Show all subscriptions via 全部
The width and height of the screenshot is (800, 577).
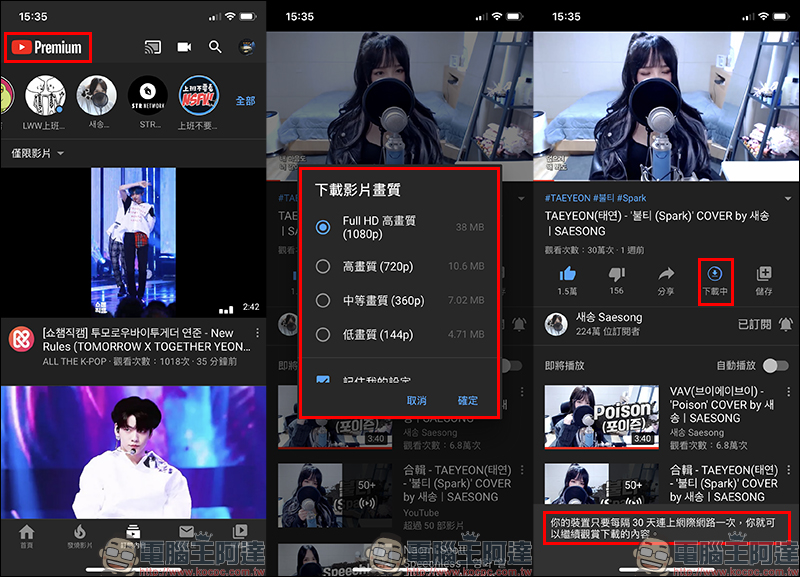point(245,101)
